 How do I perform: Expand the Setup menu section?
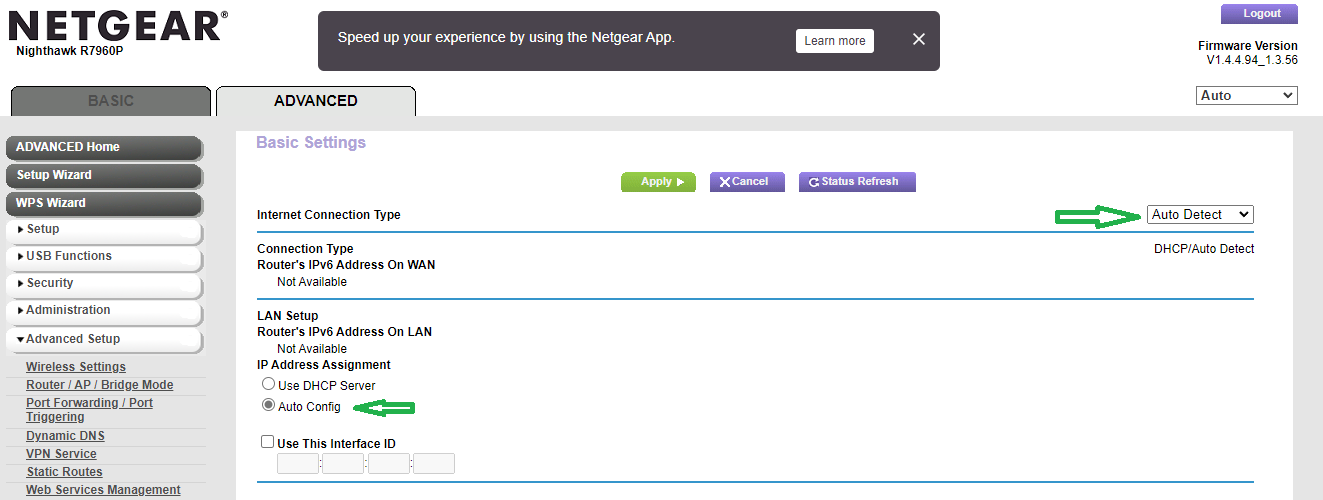click(104, 230)
